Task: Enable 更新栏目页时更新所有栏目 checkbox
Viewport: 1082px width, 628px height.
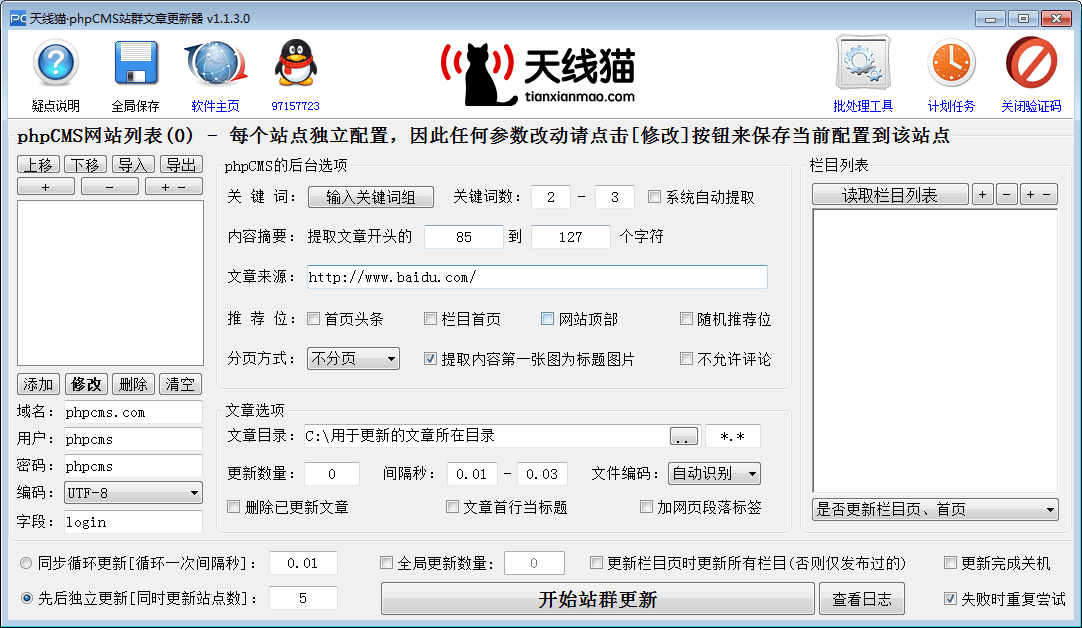Action: coord(596,563)
